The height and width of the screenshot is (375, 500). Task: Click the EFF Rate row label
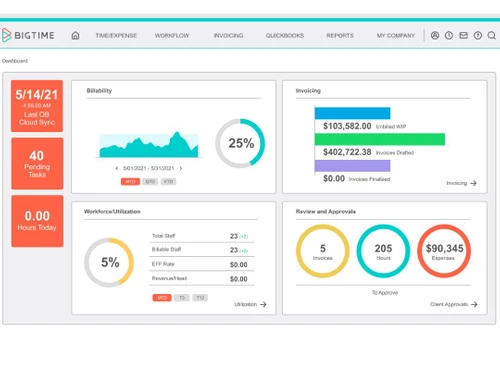point(163,264)
